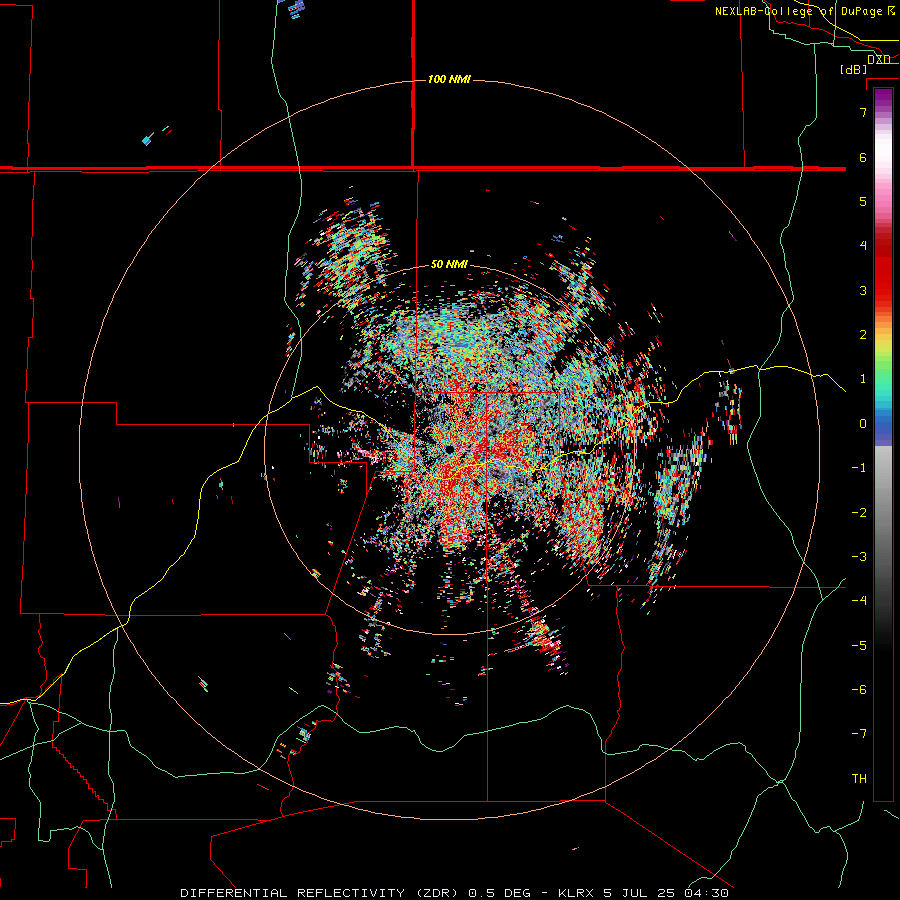
Task: Click the 1 value on the dB scale
Action: tap(863, 379)
